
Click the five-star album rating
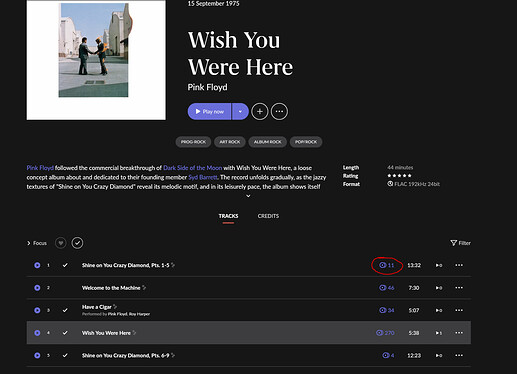399,176
